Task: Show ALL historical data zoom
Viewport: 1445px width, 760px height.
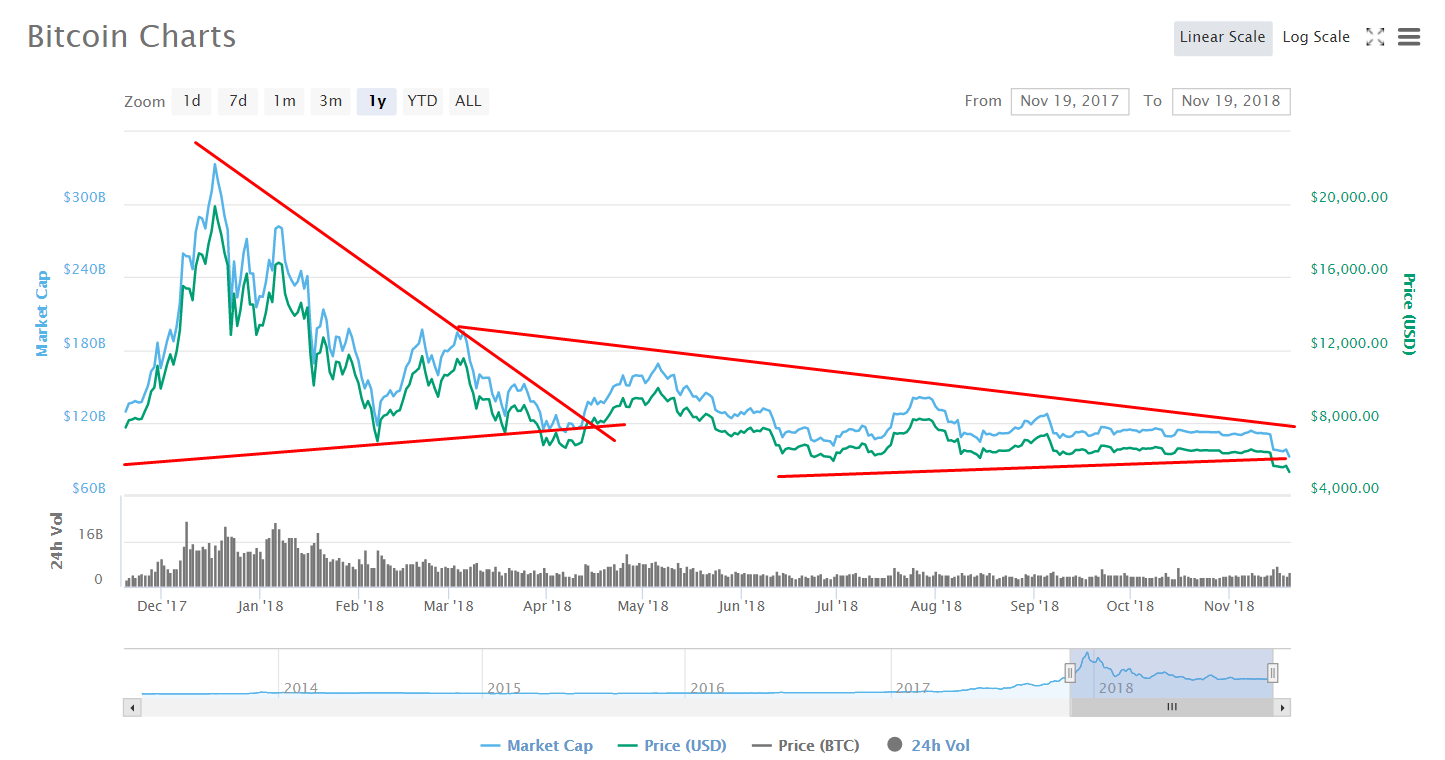Action: [468, 101]
